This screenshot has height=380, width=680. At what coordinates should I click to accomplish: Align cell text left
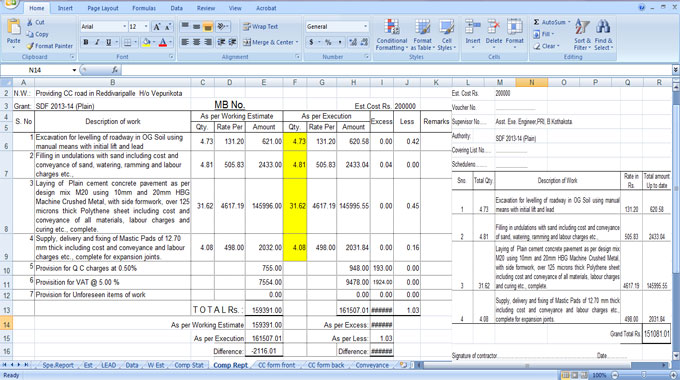click(185, 42)
